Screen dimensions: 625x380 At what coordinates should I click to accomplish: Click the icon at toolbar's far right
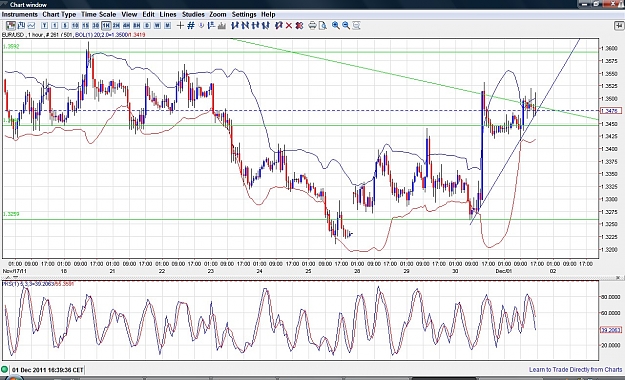619,26
